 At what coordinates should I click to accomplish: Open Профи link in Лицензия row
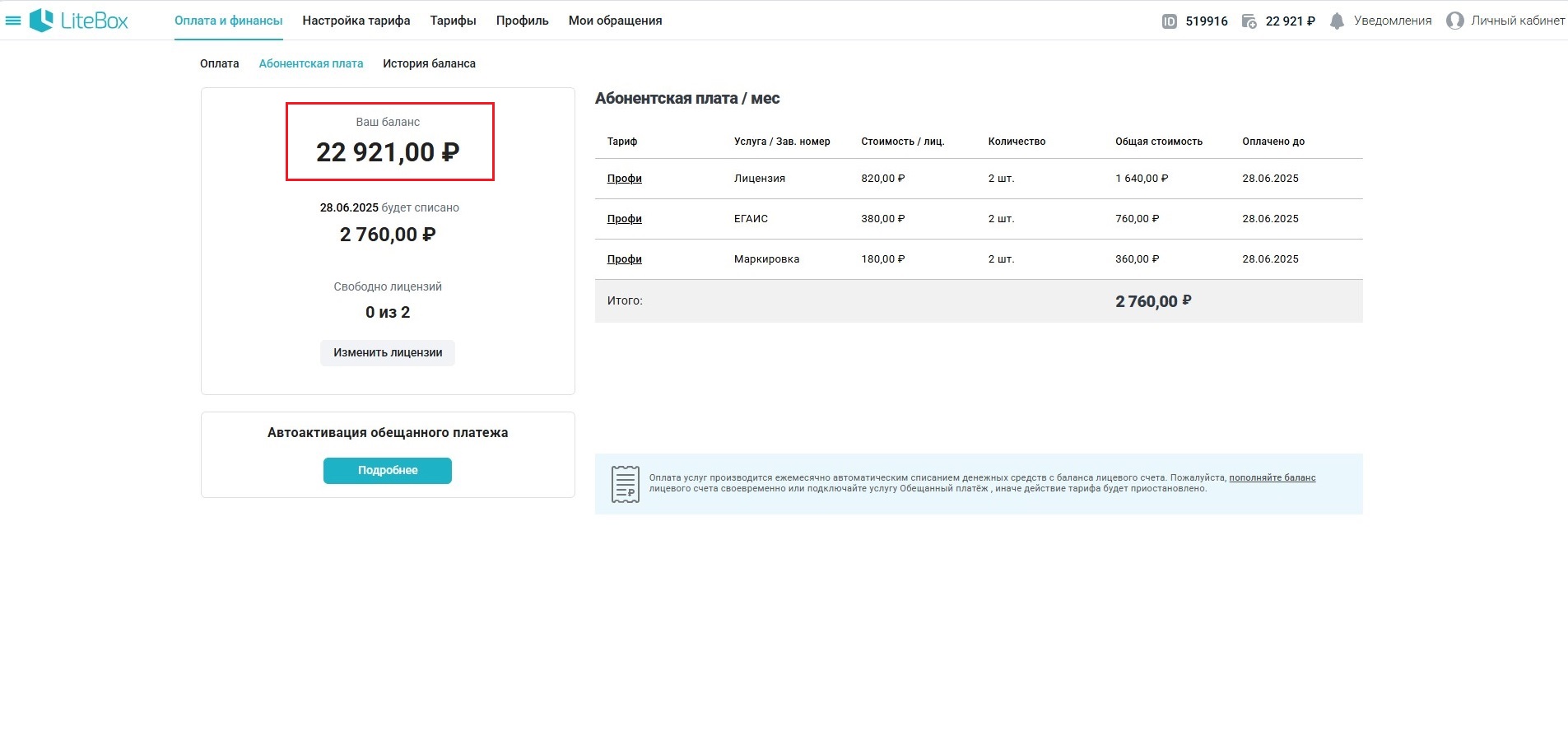coord(625,179)
